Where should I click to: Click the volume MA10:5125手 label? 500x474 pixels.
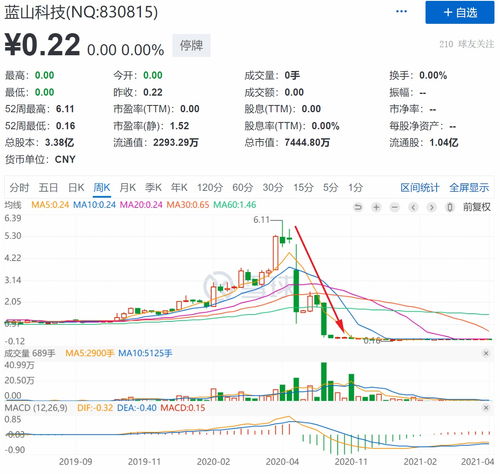(x=145, y=353)
